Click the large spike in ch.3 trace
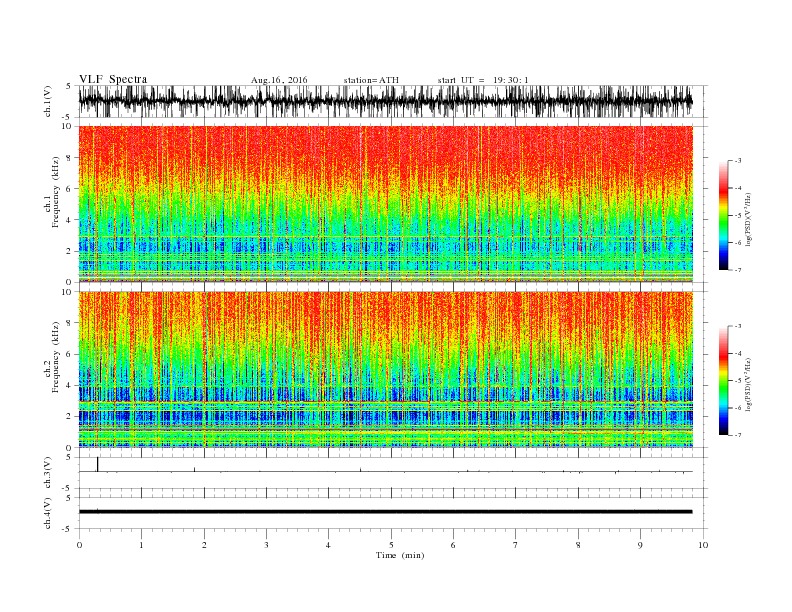 click(97, 464)
